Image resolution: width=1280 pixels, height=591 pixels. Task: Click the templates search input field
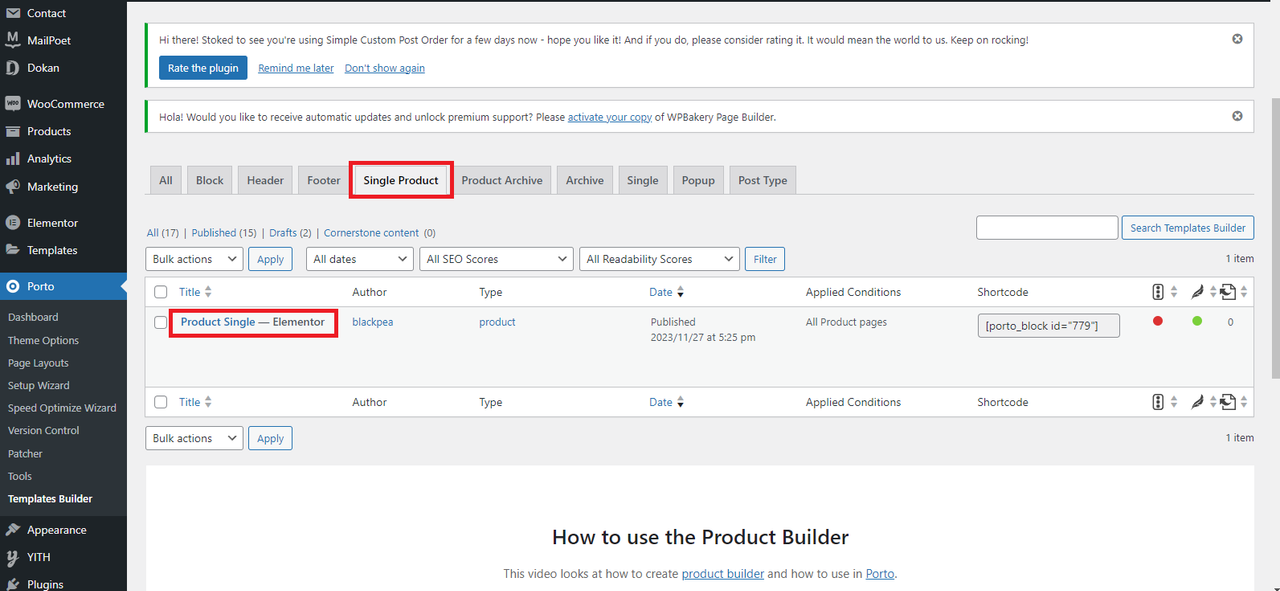click(1047, 228)
